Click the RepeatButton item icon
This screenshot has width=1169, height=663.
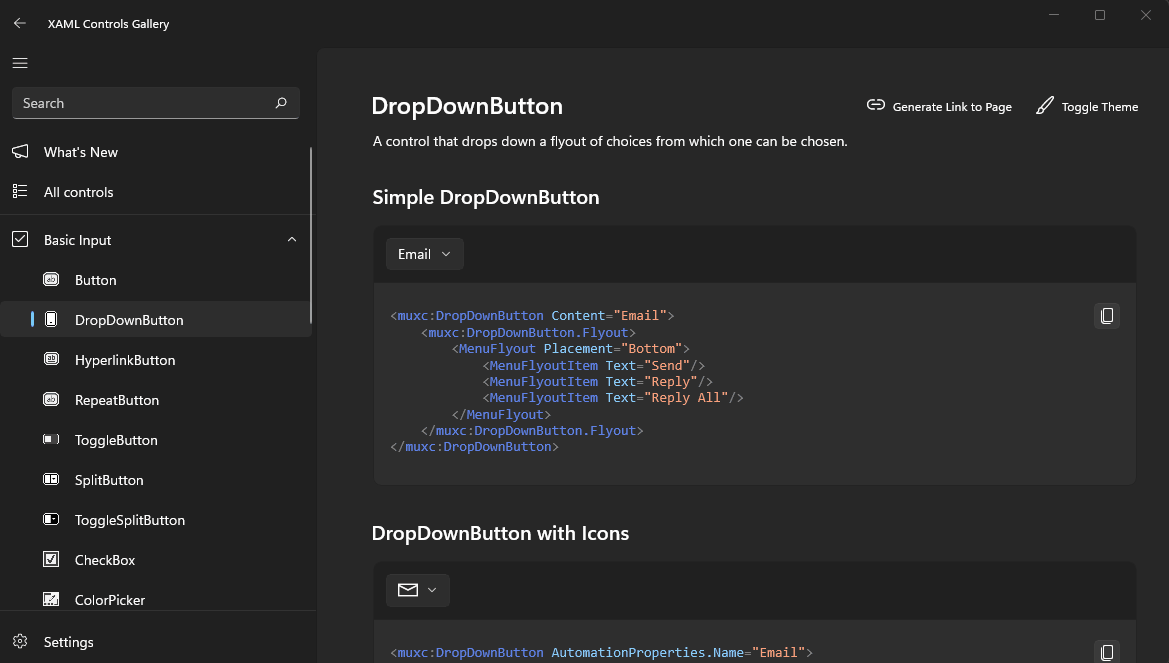(x=51, y=400)
